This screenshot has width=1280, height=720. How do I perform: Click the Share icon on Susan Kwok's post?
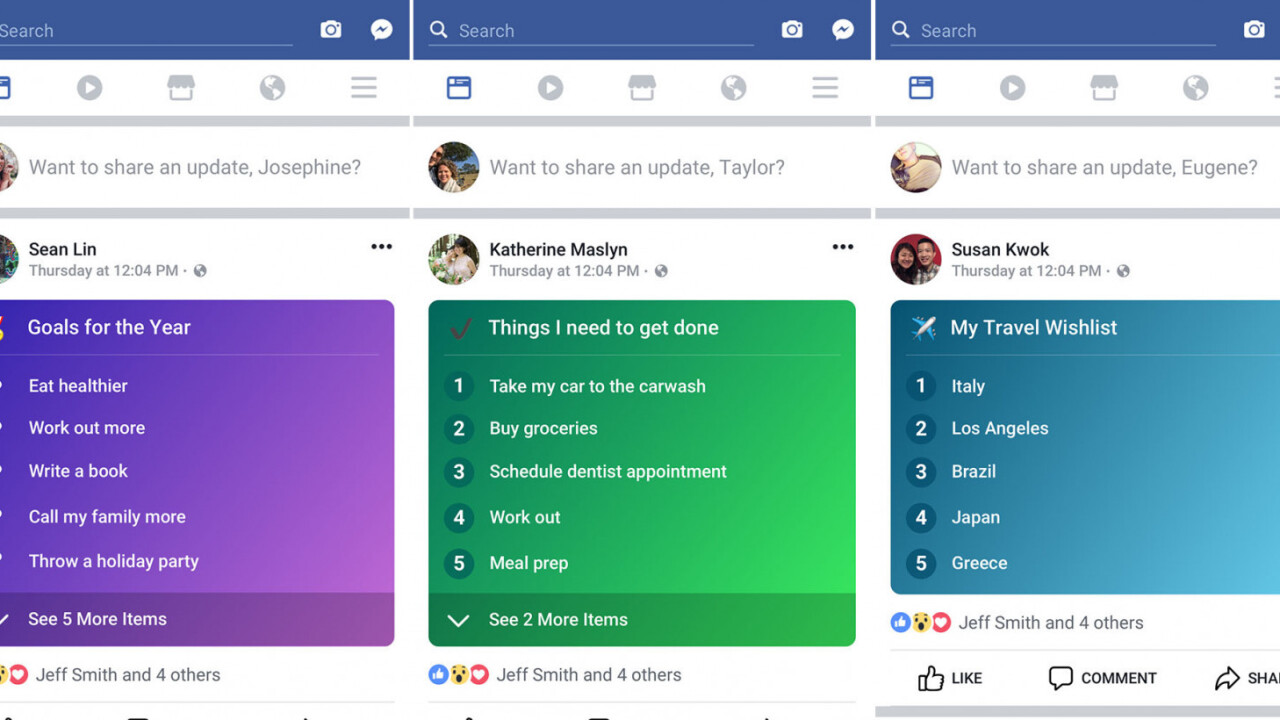click(x=1226, y=678)
